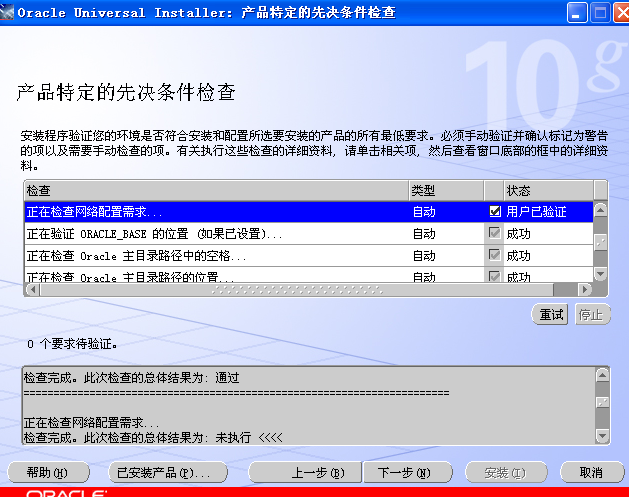The height and width of the screenshot is (497, 629).
Task: Click the details box scroll-down arrow
Action: [x=603, y=436]
